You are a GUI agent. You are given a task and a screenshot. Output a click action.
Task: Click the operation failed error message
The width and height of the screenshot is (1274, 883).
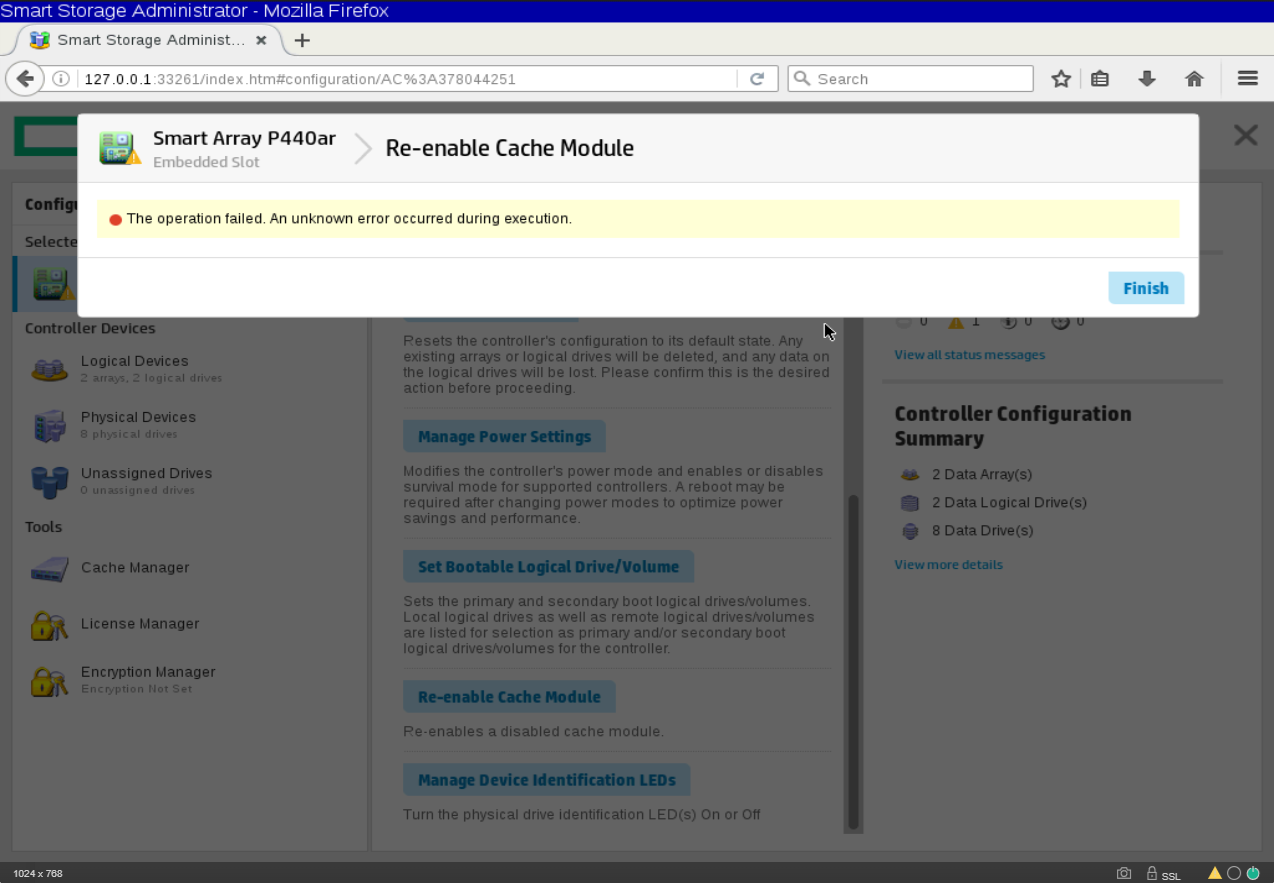349,218
